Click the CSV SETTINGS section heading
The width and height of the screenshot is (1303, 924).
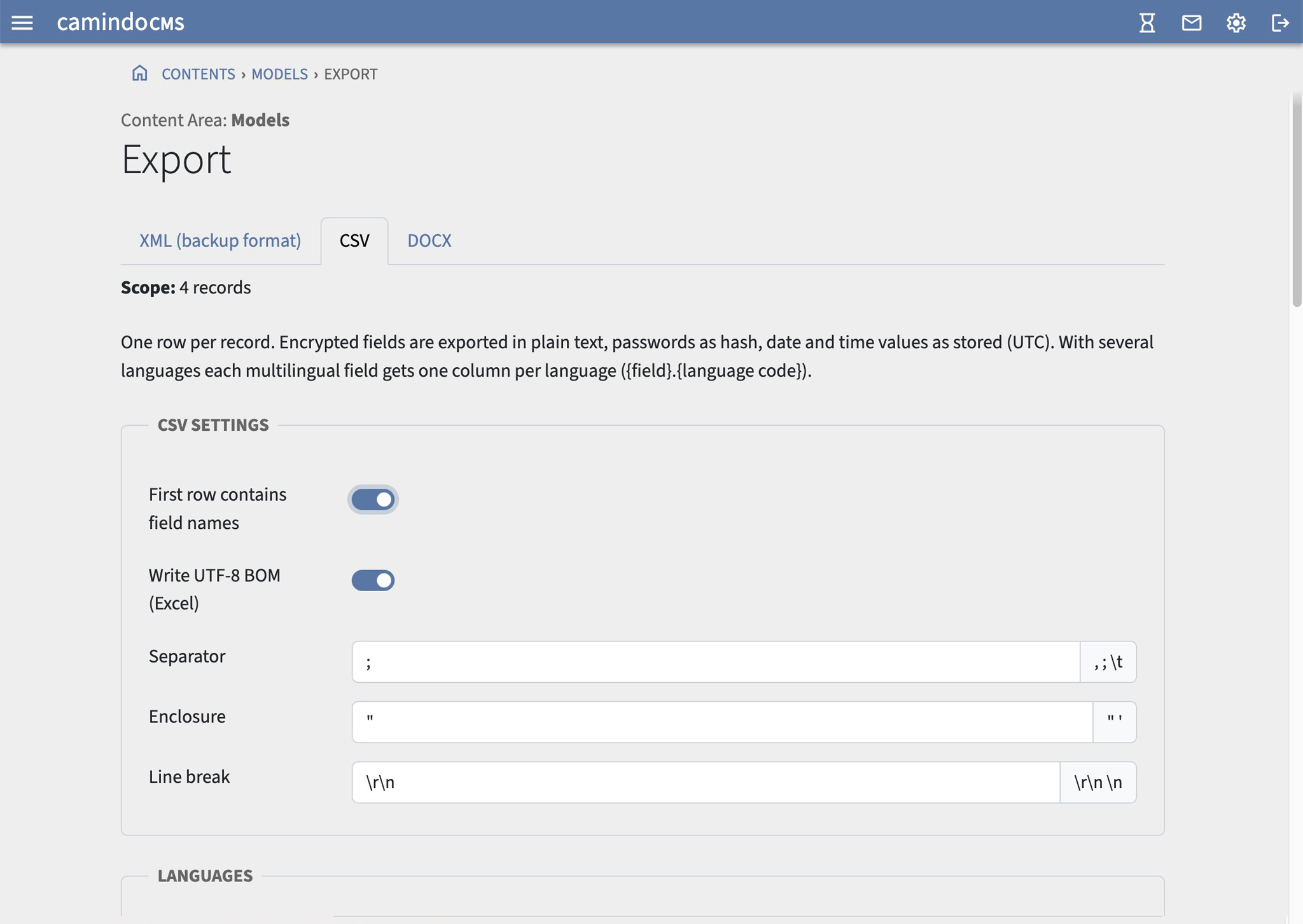click(213, 425)
